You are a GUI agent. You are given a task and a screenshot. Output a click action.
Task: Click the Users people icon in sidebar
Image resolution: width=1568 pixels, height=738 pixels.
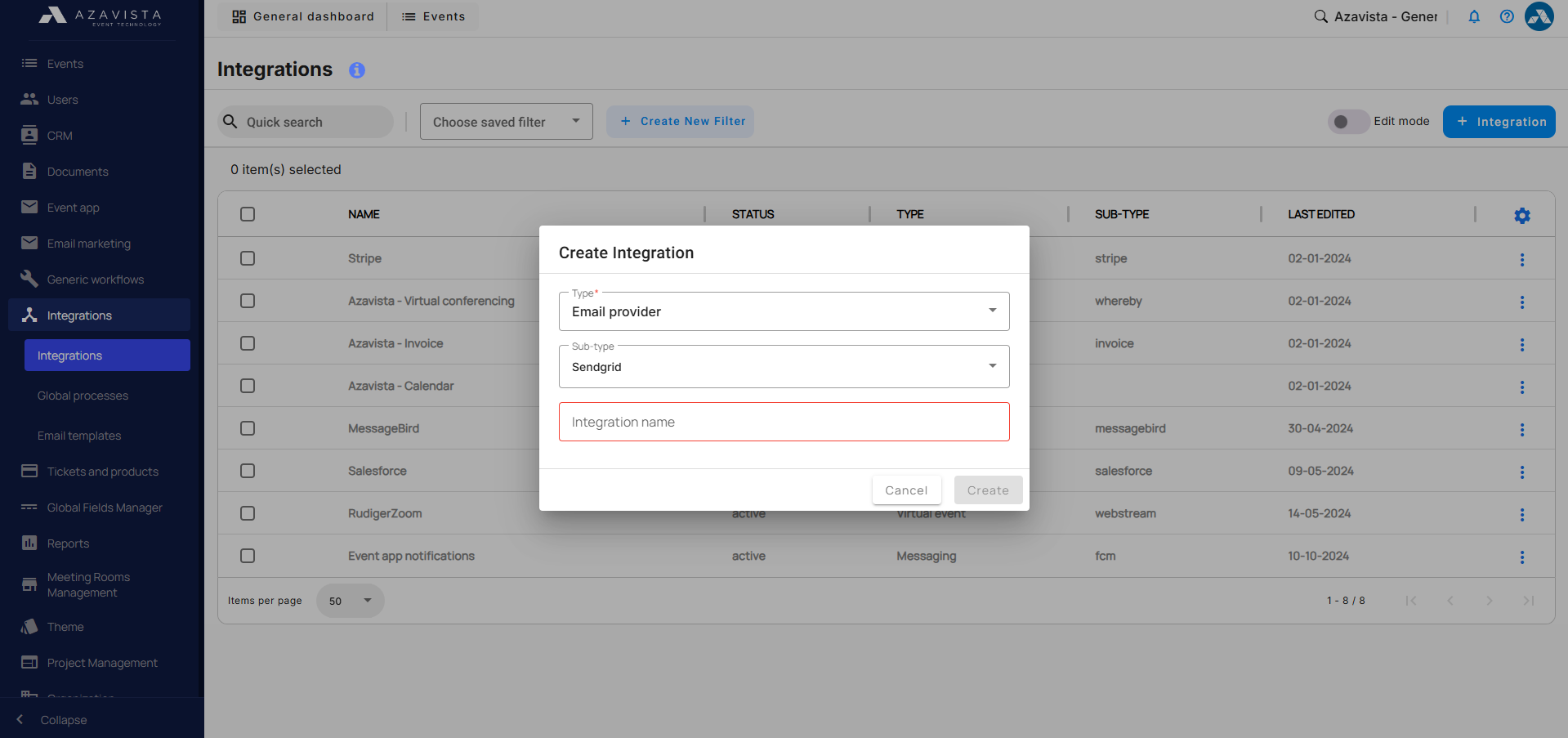(x=29, y=99)
